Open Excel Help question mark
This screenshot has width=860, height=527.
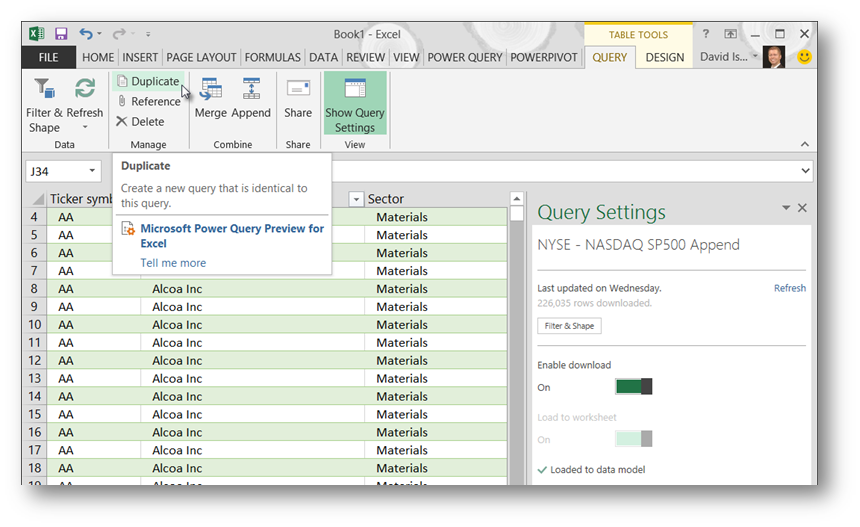[706, 34]
